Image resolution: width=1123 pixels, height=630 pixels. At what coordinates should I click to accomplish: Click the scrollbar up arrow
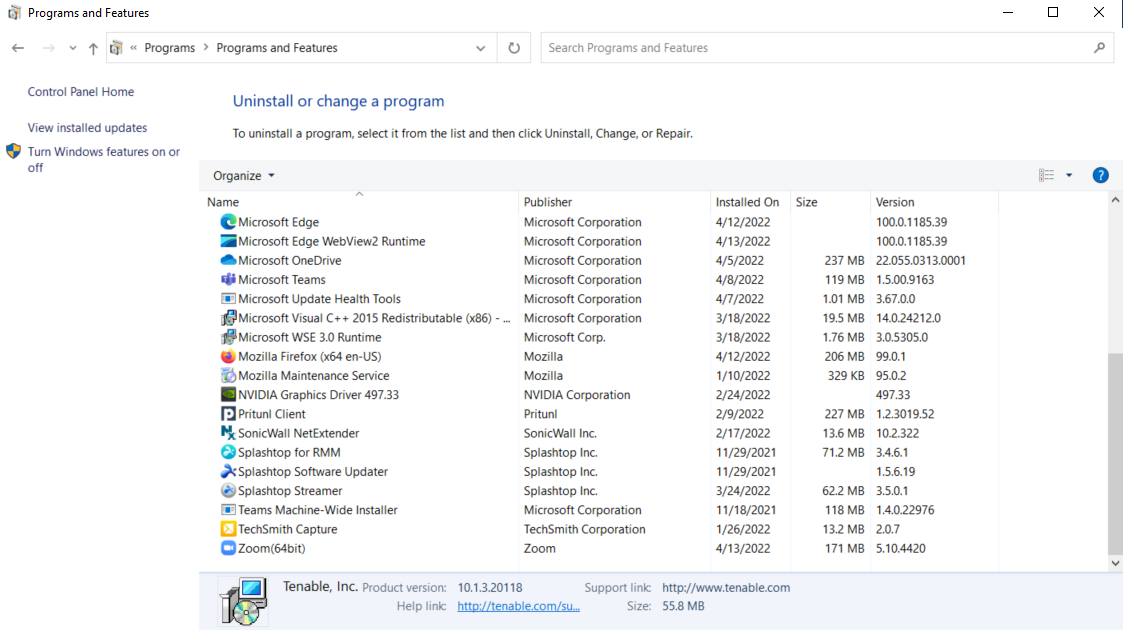(x=1115, y=200)
